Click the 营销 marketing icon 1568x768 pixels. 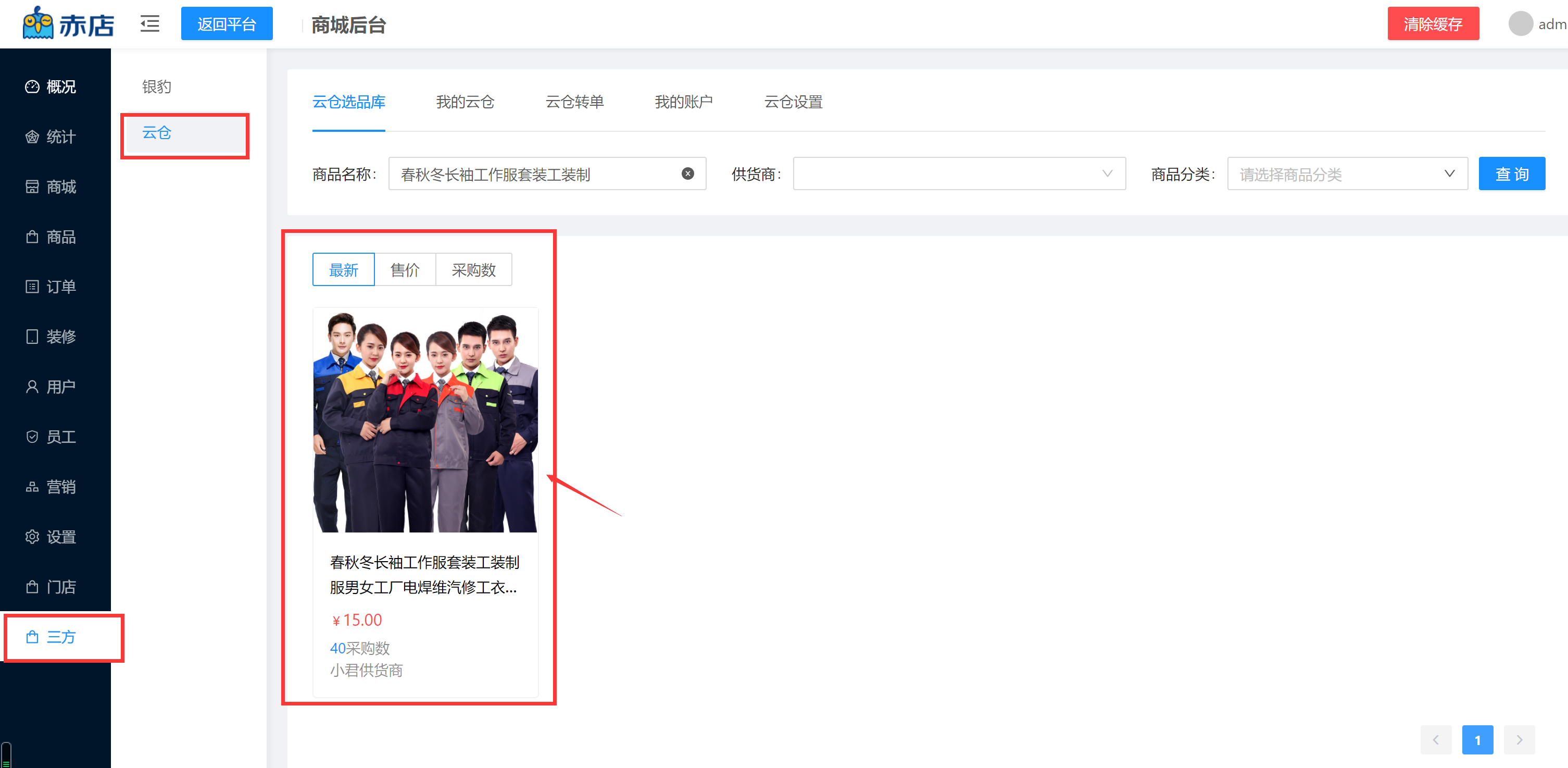click(x=32, y=487)
